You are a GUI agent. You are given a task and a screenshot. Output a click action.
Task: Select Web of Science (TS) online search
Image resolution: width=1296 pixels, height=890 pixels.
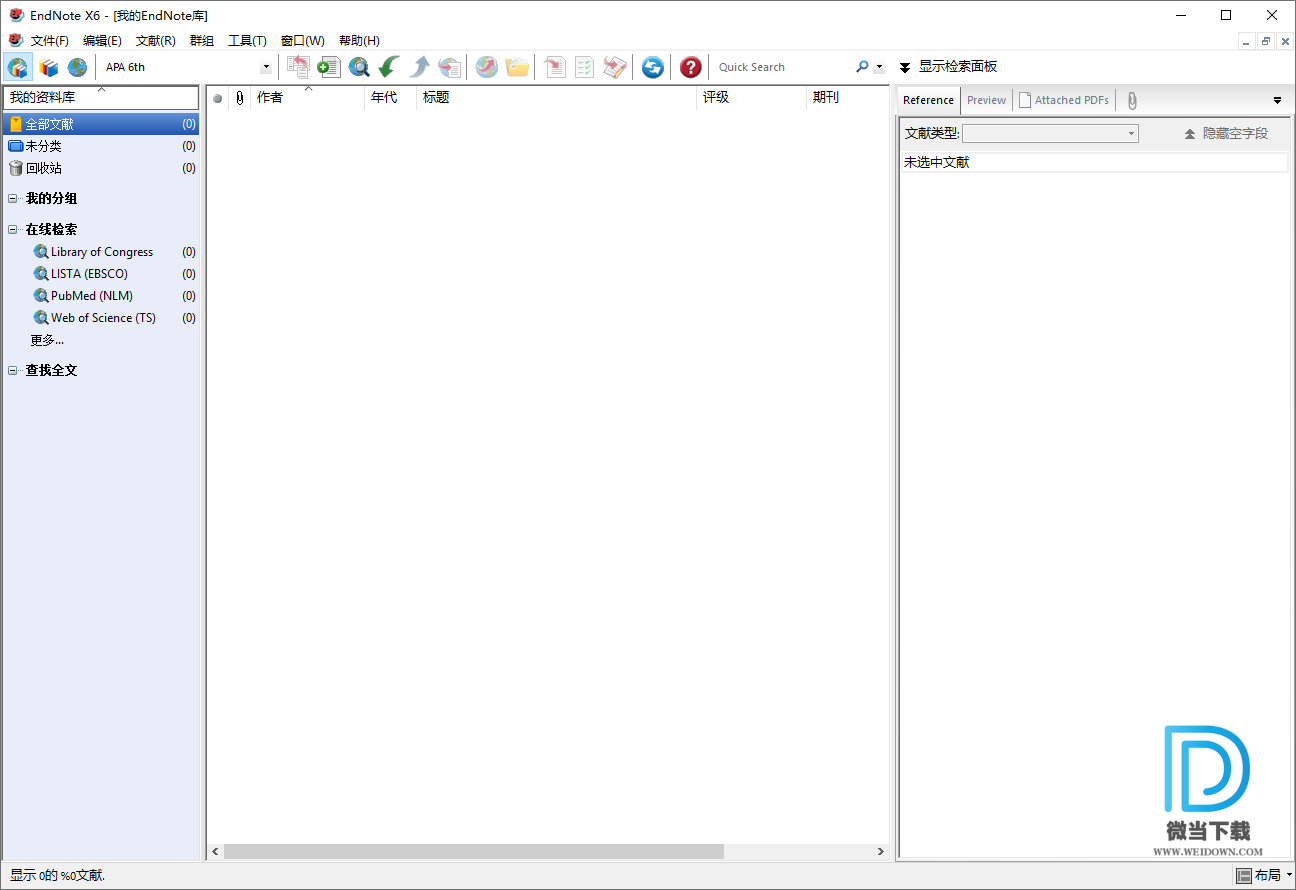103,318
